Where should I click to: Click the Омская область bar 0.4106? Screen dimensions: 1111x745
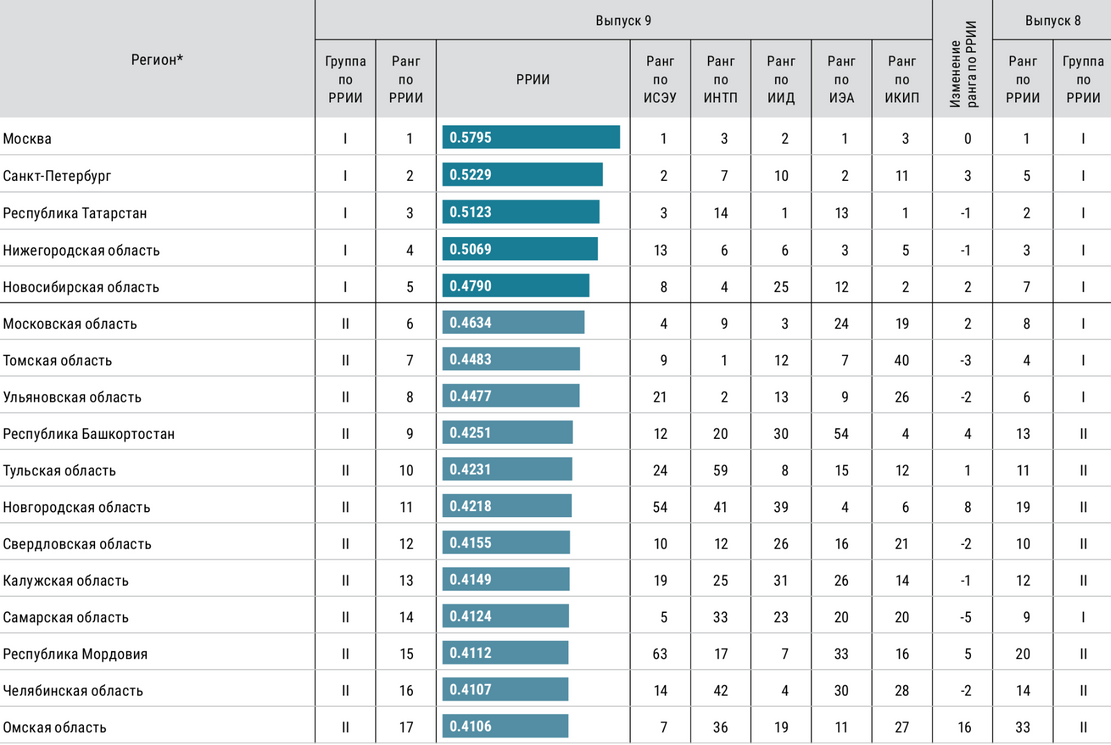tap(505, 727)
